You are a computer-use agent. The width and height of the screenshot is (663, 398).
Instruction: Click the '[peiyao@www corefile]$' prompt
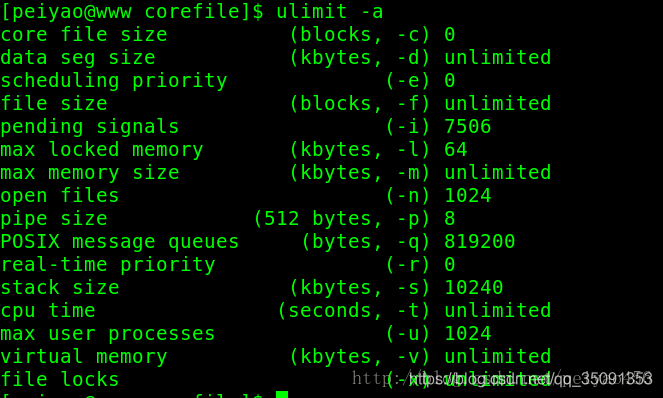pos(132,11)
